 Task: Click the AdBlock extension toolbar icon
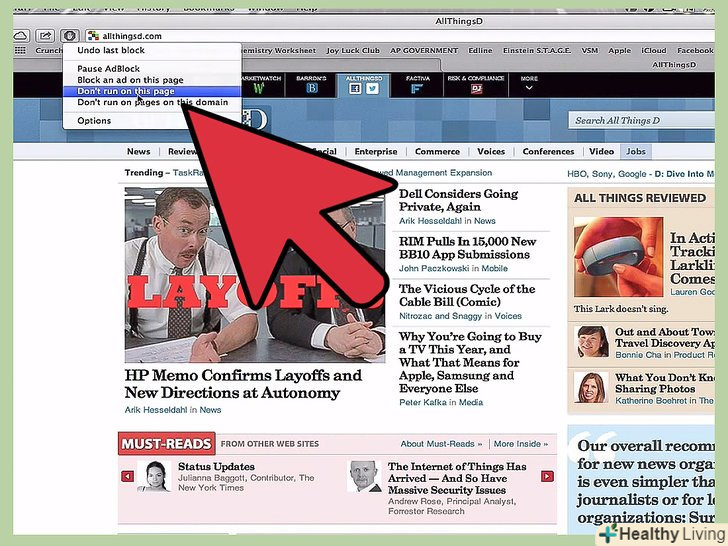(x=70, y=36)
